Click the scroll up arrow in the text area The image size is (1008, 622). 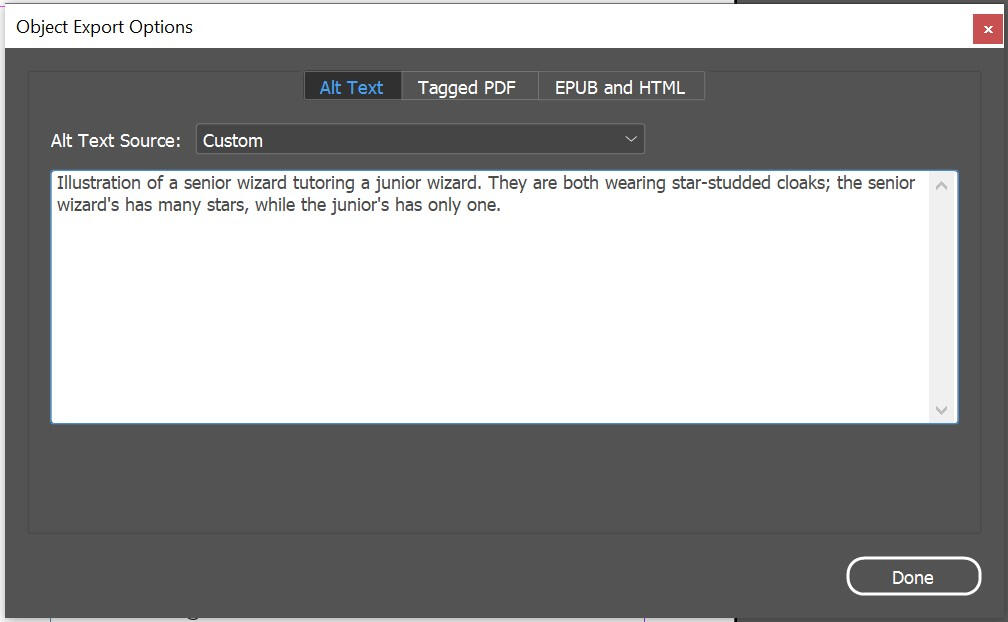pyautogui.click(x=940, y=185)
